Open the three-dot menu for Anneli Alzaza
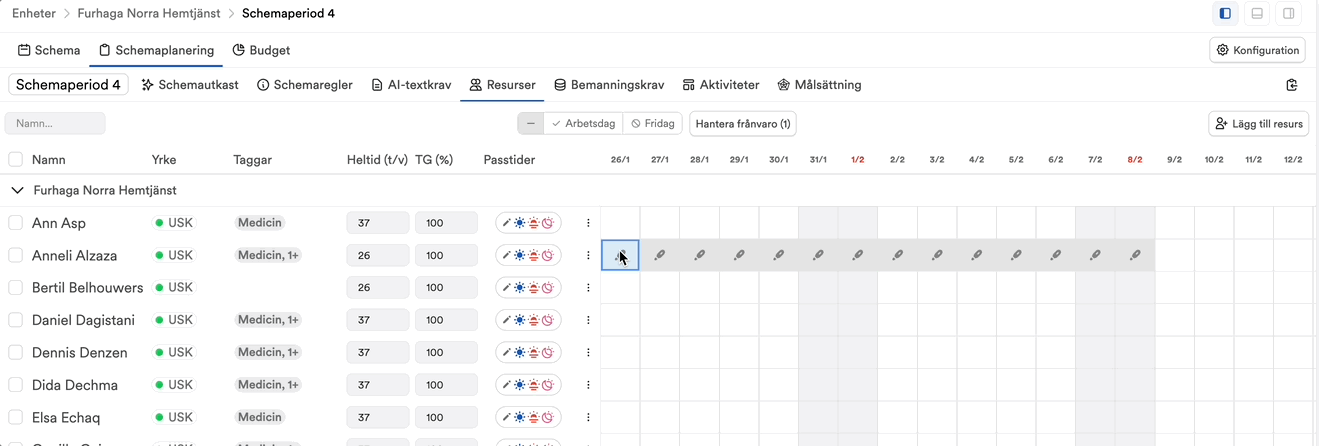This screenshot has height=446, width=1322. 588,256
